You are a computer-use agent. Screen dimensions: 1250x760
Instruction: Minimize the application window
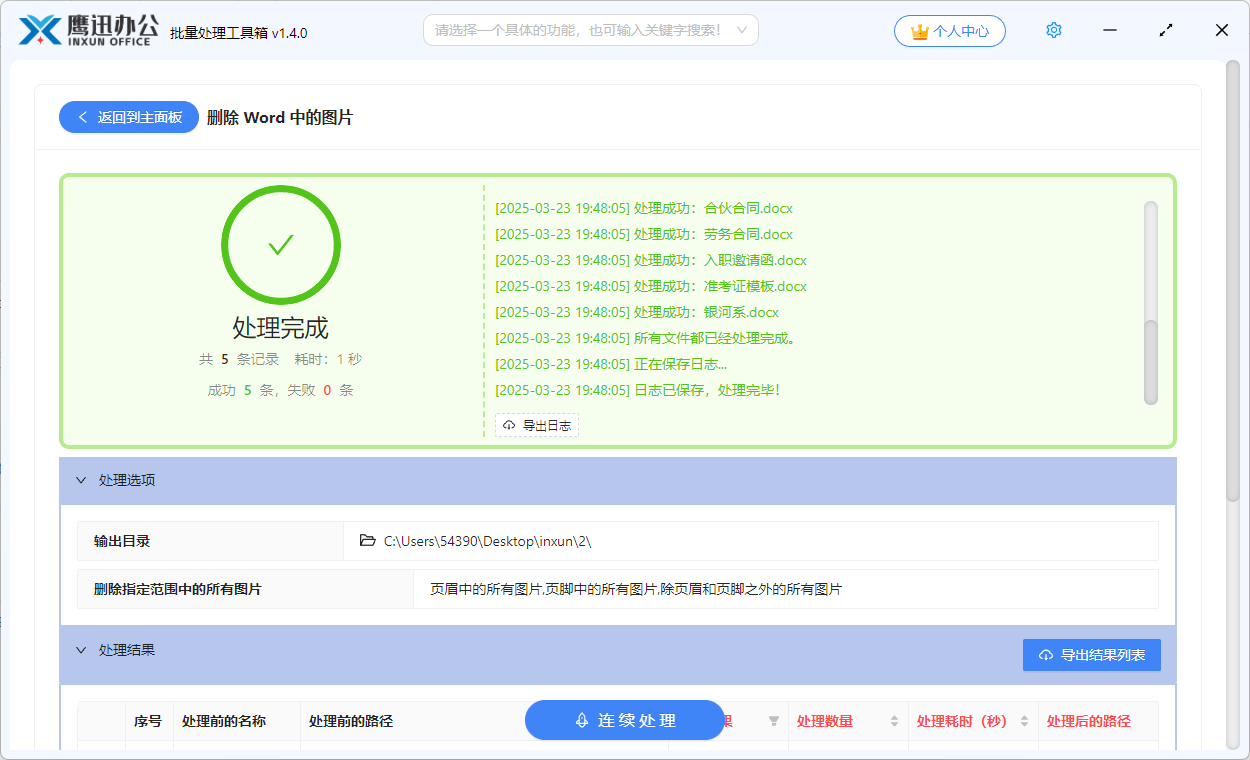coord(1110,30)
